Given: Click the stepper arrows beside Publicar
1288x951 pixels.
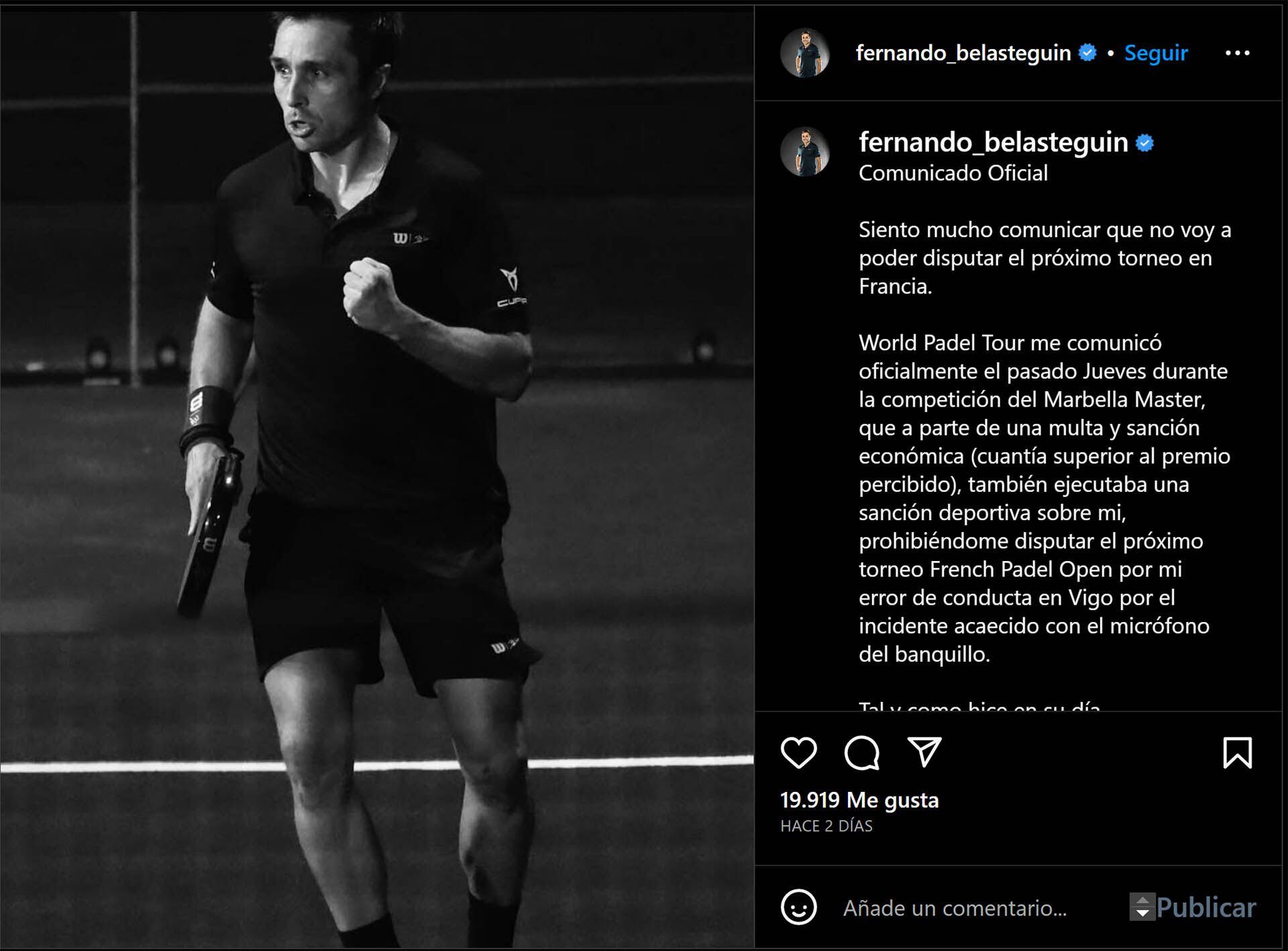Looking at the screenshot, I should tap(1142, 907).
